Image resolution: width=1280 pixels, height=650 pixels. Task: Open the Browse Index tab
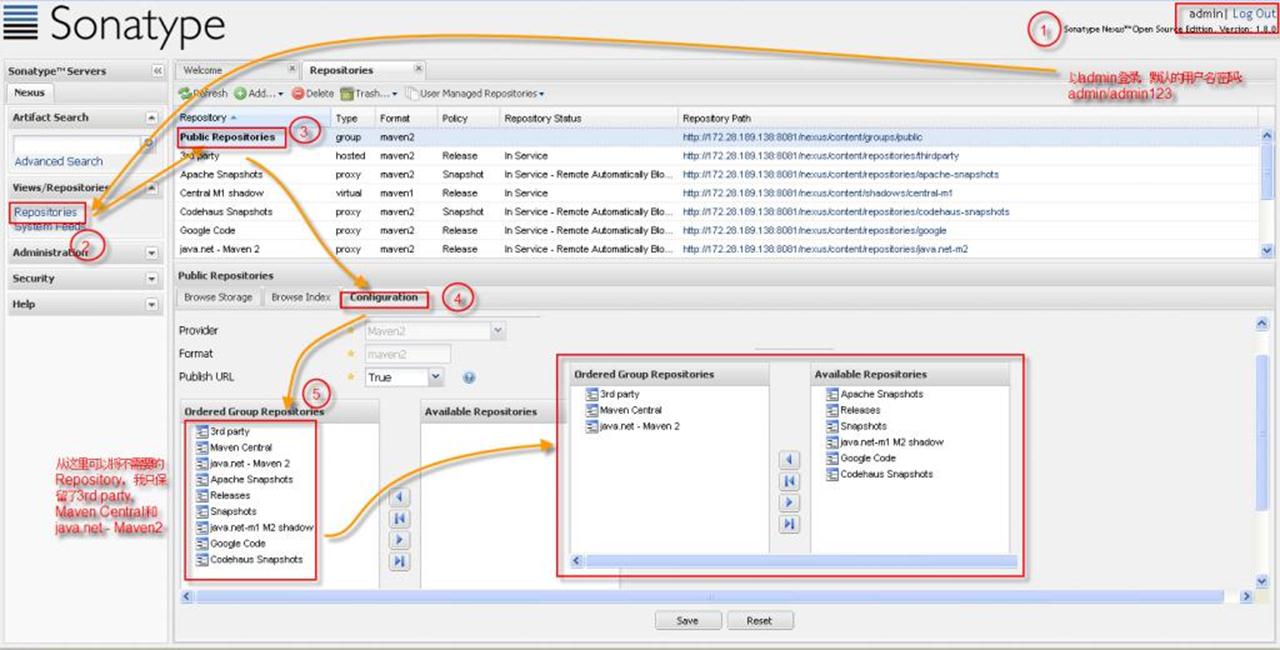(x=300, y=297)
